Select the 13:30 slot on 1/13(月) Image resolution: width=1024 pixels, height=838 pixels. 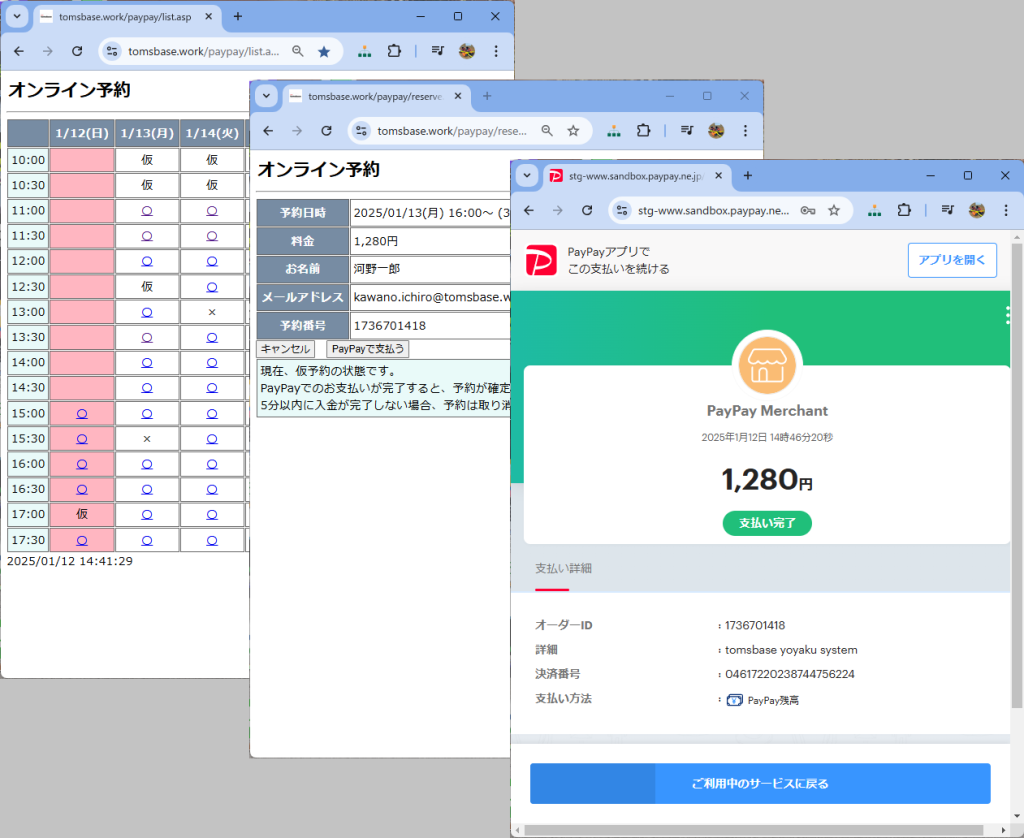(x=147, y=338)
